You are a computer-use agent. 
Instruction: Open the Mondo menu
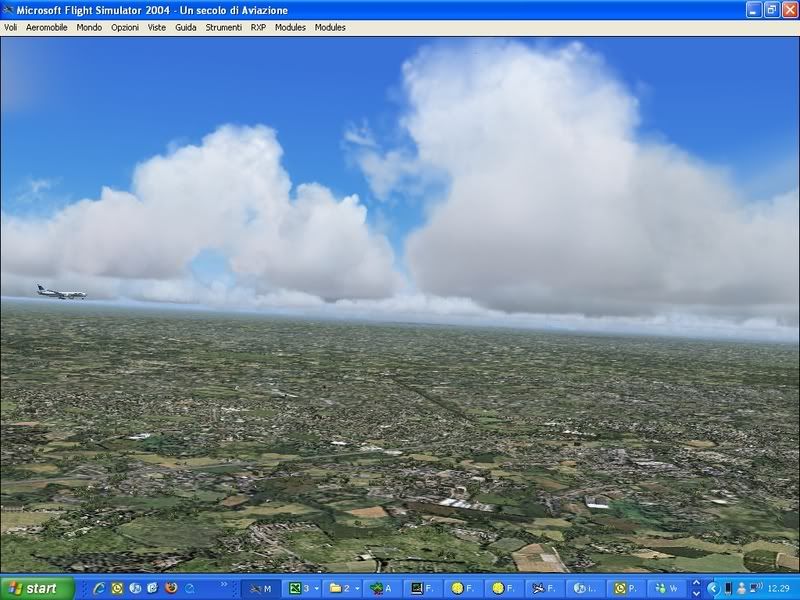89,28
